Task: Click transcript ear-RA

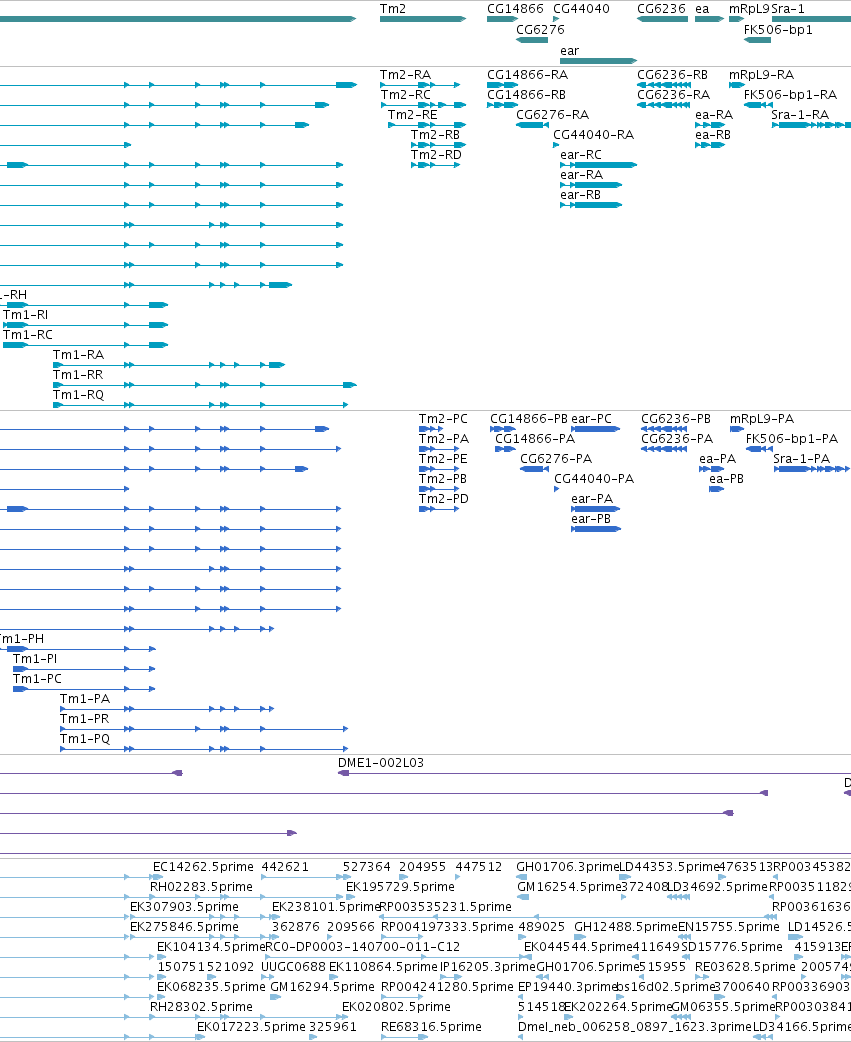Action: point(581,175)
